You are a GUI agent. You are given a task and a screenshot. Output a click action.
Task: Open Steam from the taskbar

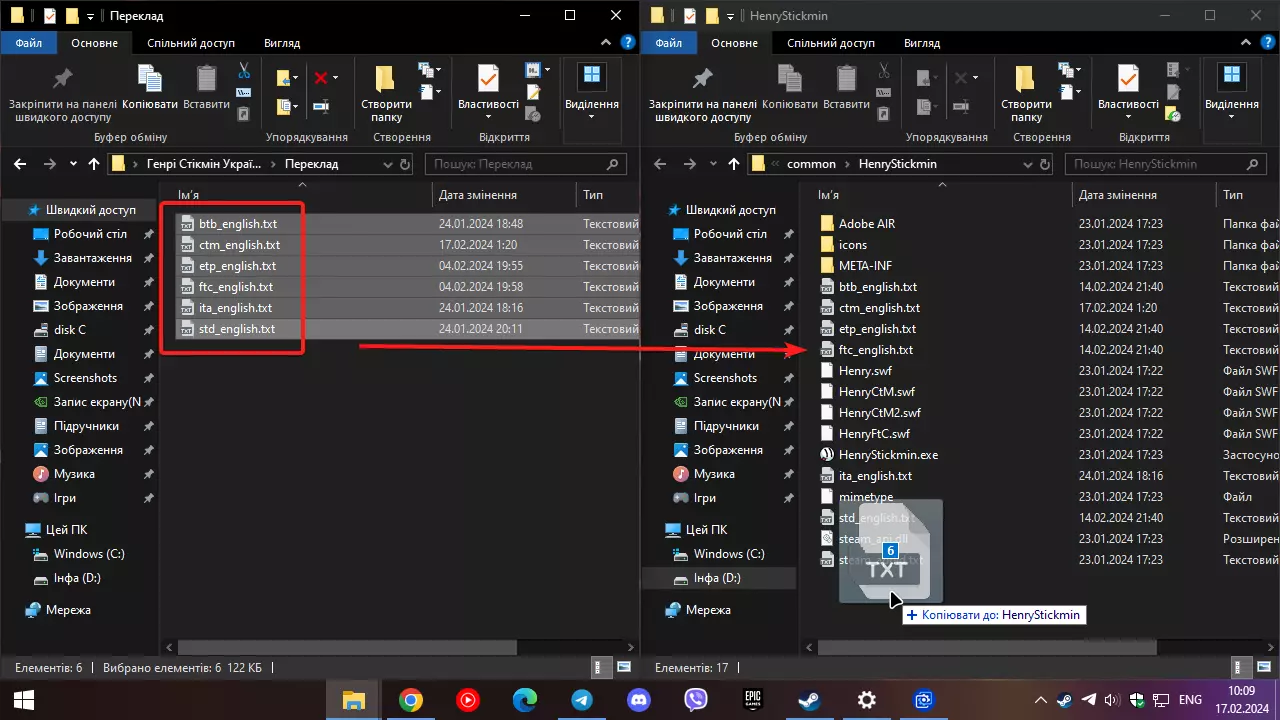(x=810, y=700)
